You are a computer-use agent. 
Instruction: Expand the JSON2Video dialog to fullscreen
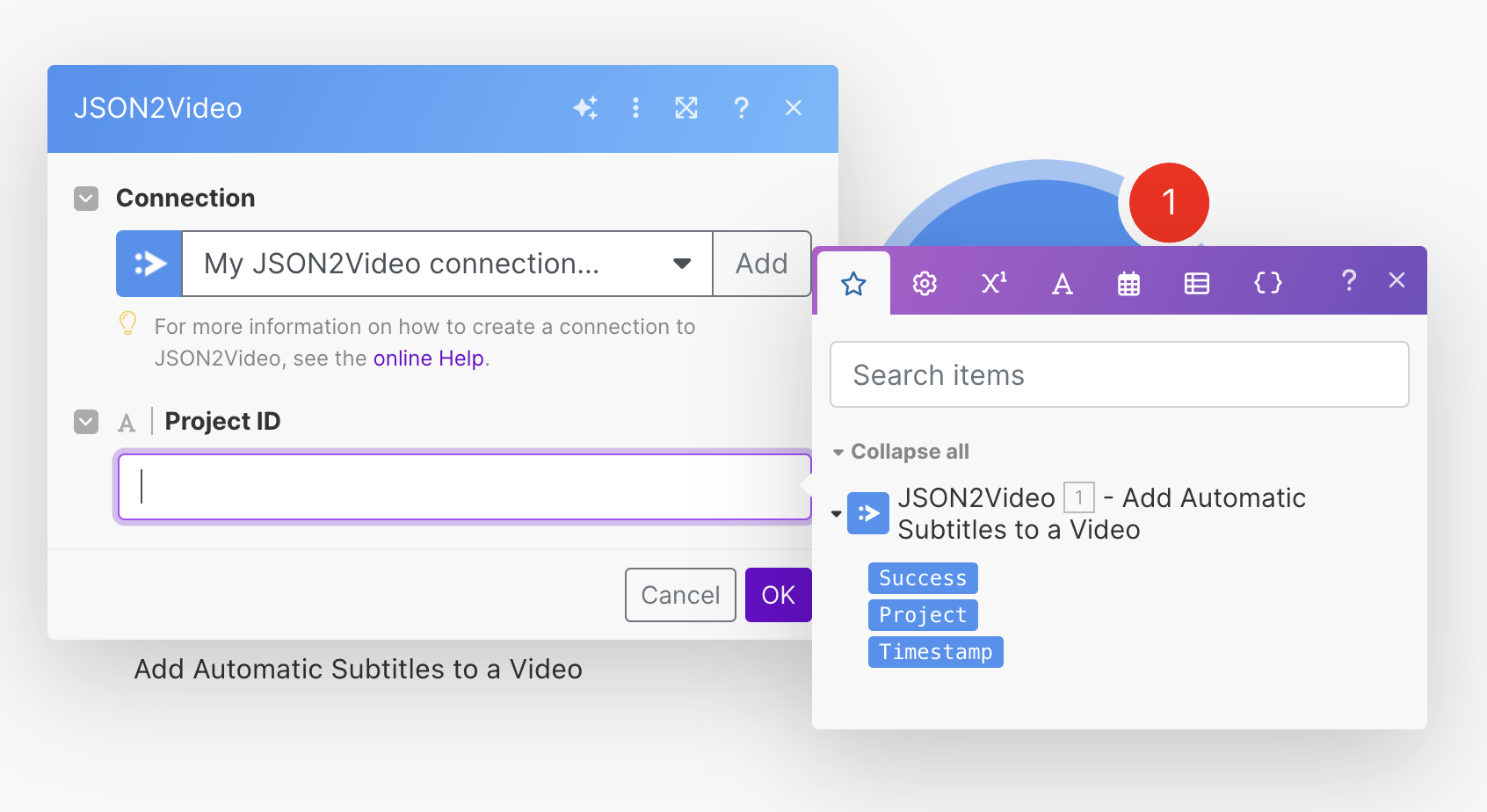686,108
